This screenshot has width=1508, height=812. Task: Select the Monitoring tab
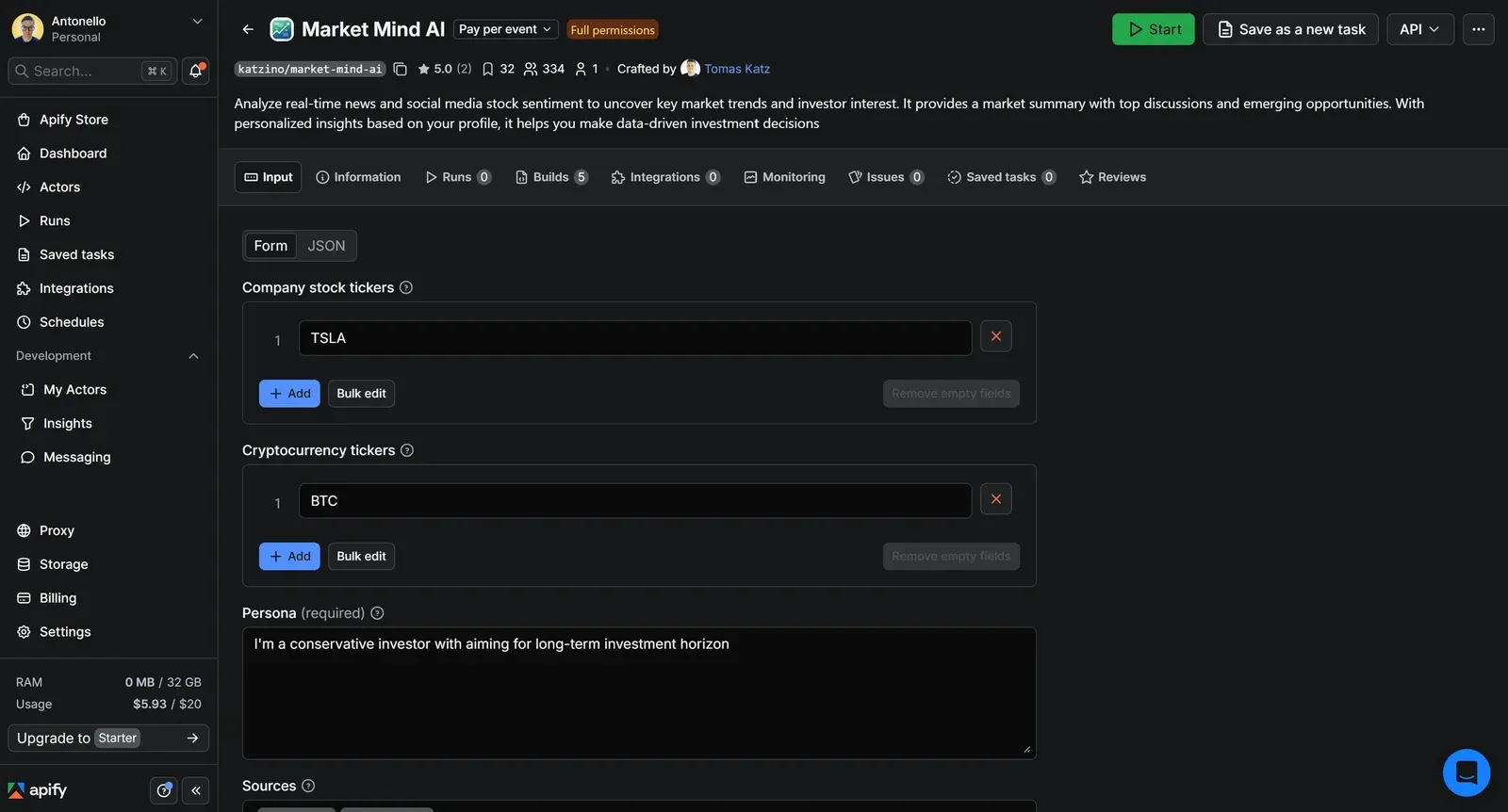[784, 177]
